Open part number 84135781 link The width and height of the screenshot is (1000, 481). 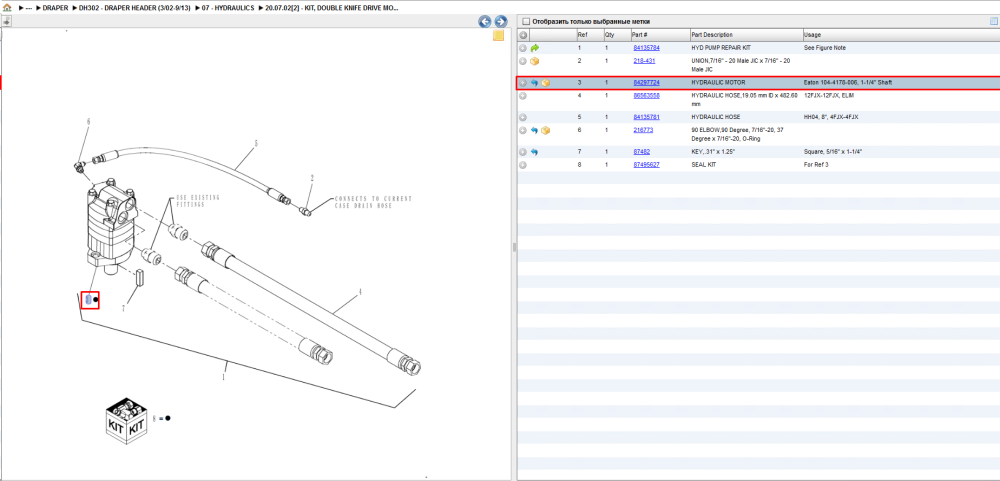coord(646,117)
